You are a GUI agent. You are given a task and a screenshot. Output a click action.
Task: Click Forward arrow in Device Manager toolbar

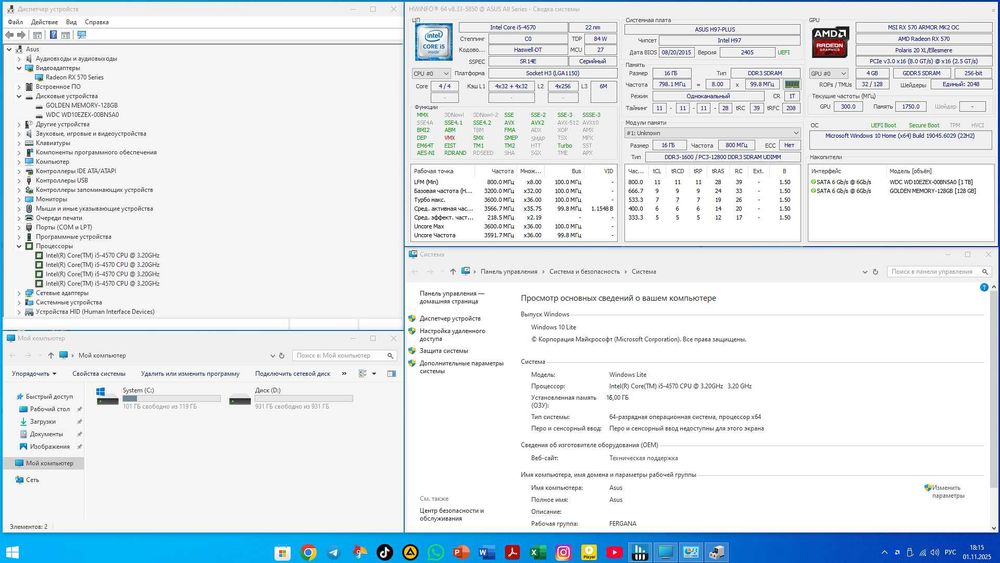coord(21,35)
